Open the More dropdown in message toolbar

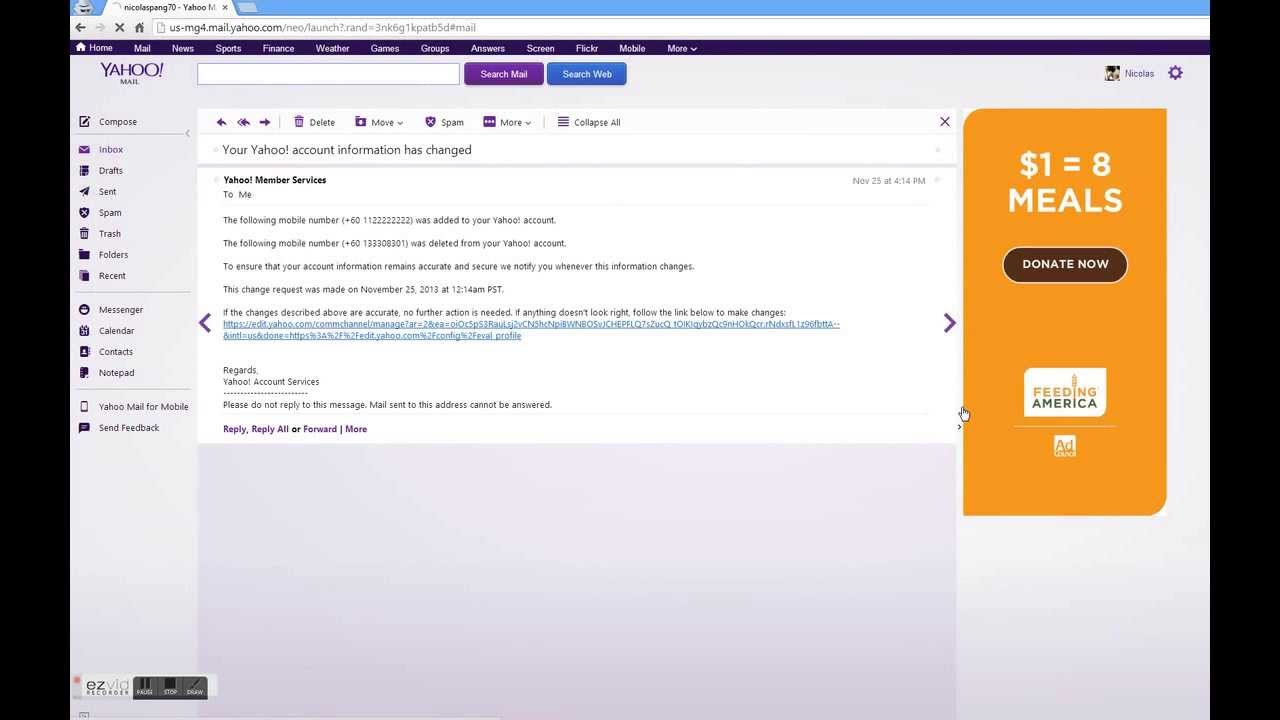pos(507,122)
